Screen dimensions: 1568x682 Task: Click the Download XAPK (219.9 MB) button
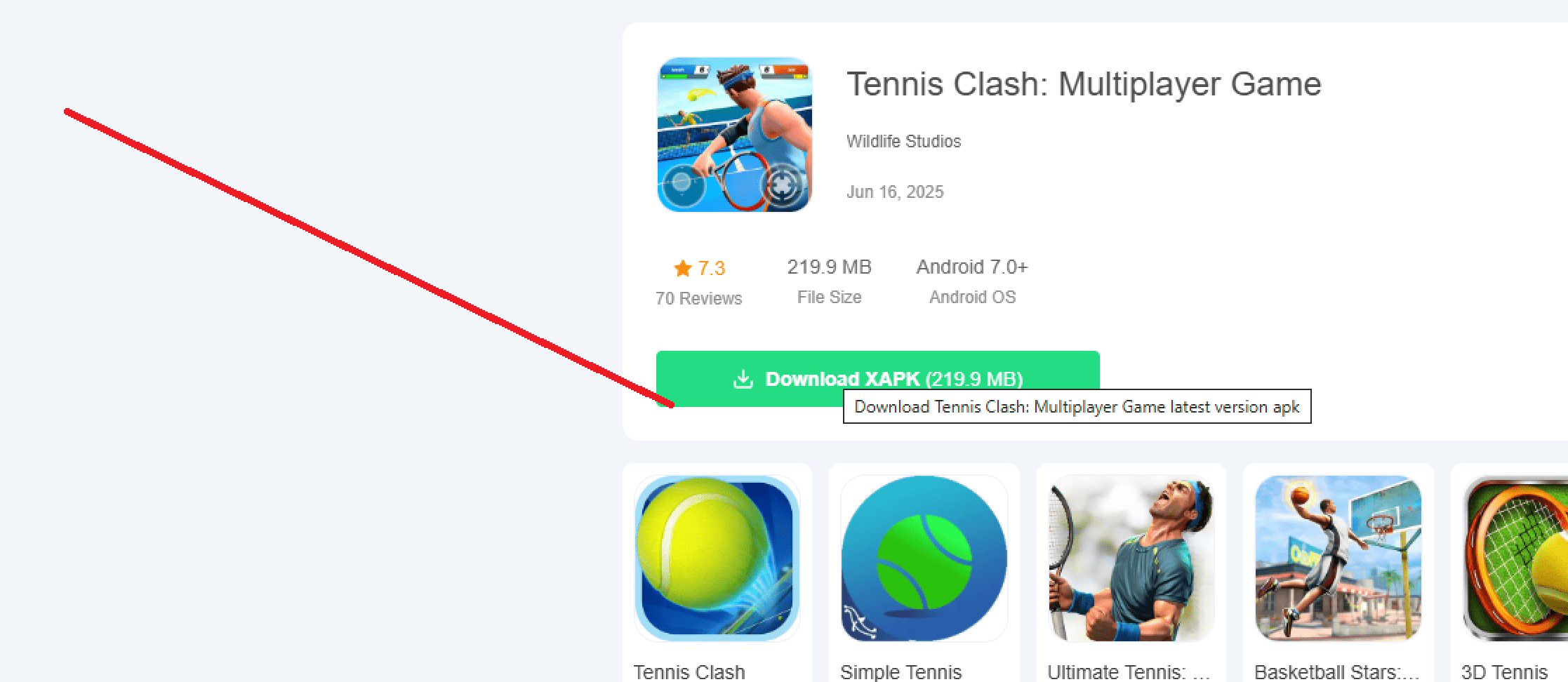click(x=877, y=379)
